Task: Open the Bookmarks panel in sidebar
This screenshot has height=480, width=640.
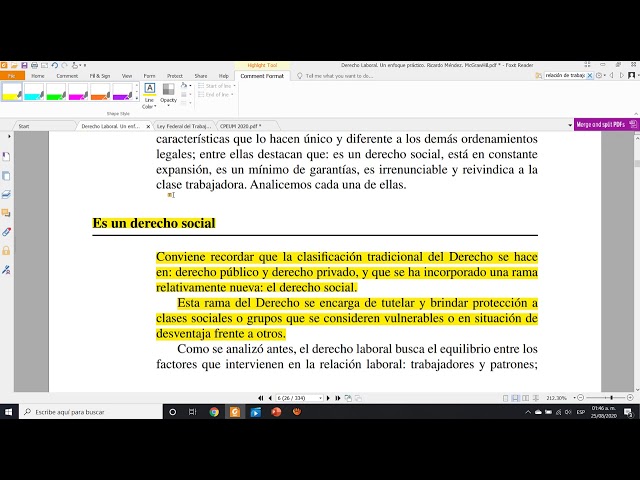Action: tap(6, 156)
